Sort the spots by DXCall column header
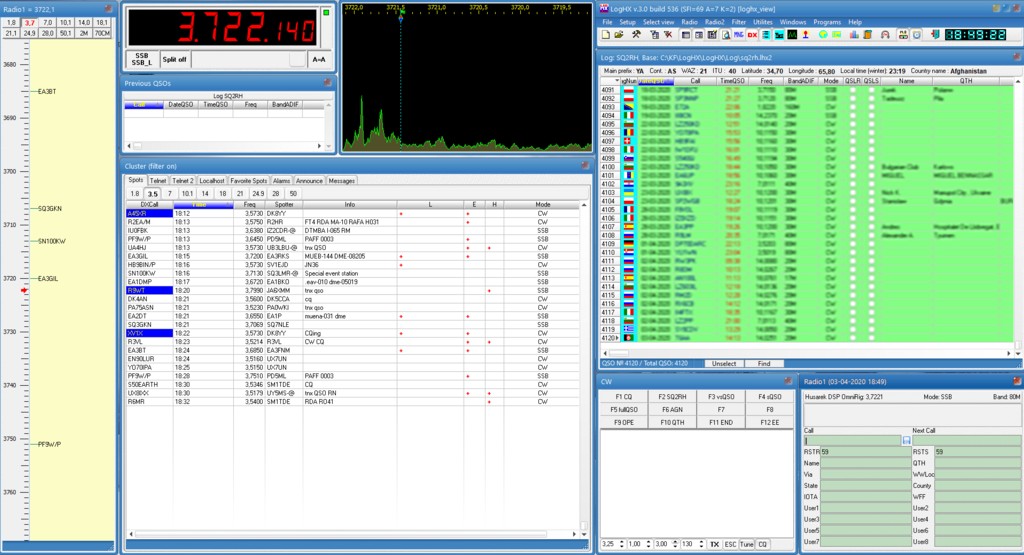Viewport: 1024px width, 555px height. pos(149,204)
